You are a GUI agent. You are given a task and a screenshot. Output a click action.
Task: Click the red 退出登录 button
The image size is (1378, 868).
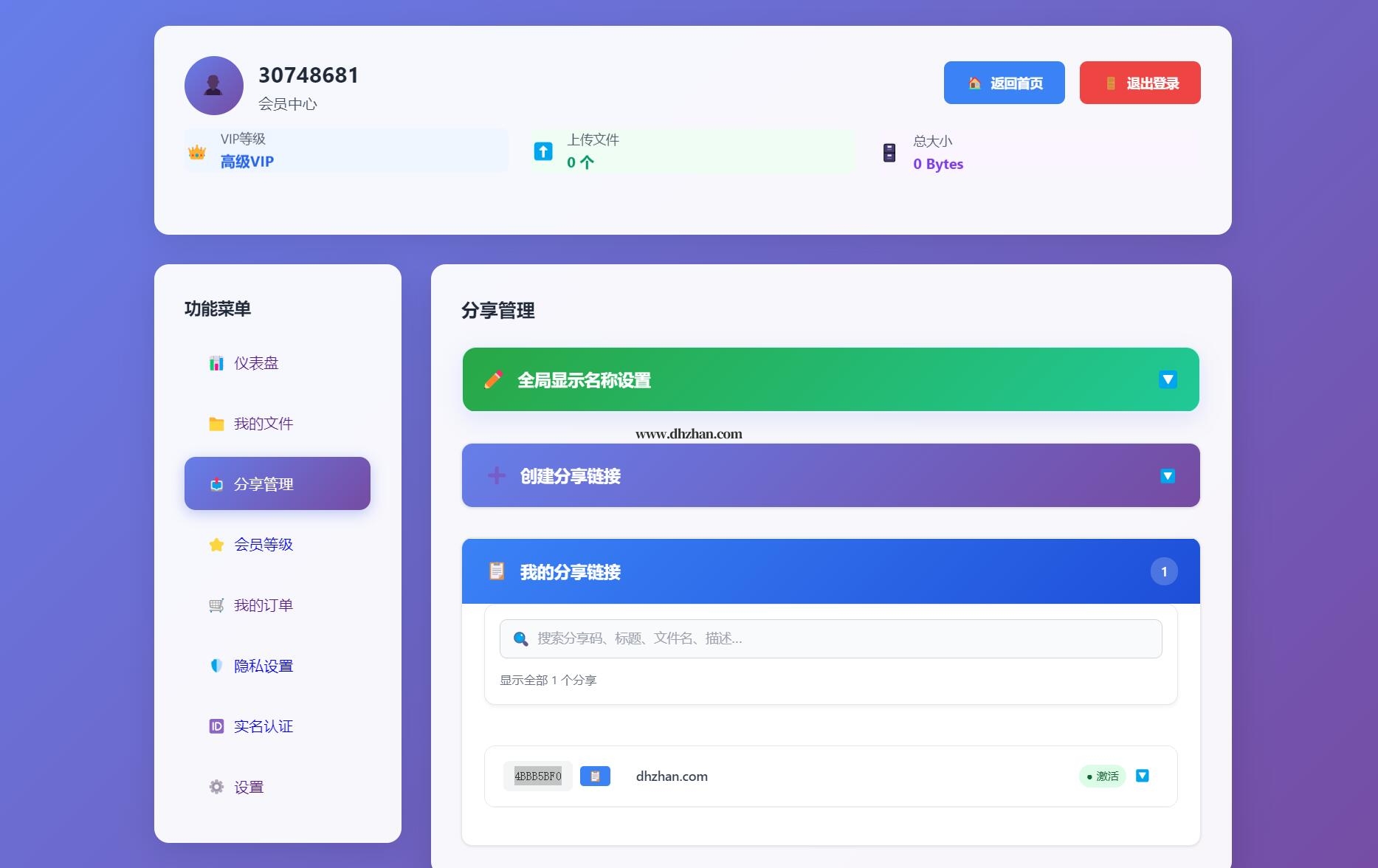1140,83
